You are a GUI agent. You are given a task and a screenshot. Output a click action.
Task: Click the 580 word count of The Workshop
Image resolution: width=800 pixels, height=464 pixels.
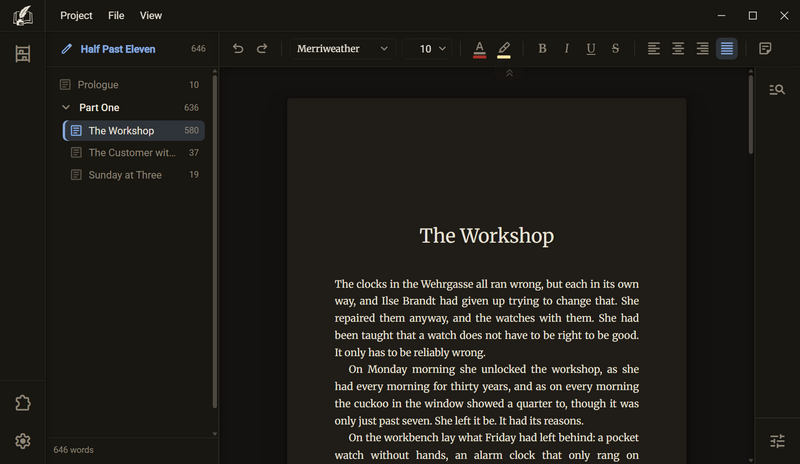click(191, 131)
